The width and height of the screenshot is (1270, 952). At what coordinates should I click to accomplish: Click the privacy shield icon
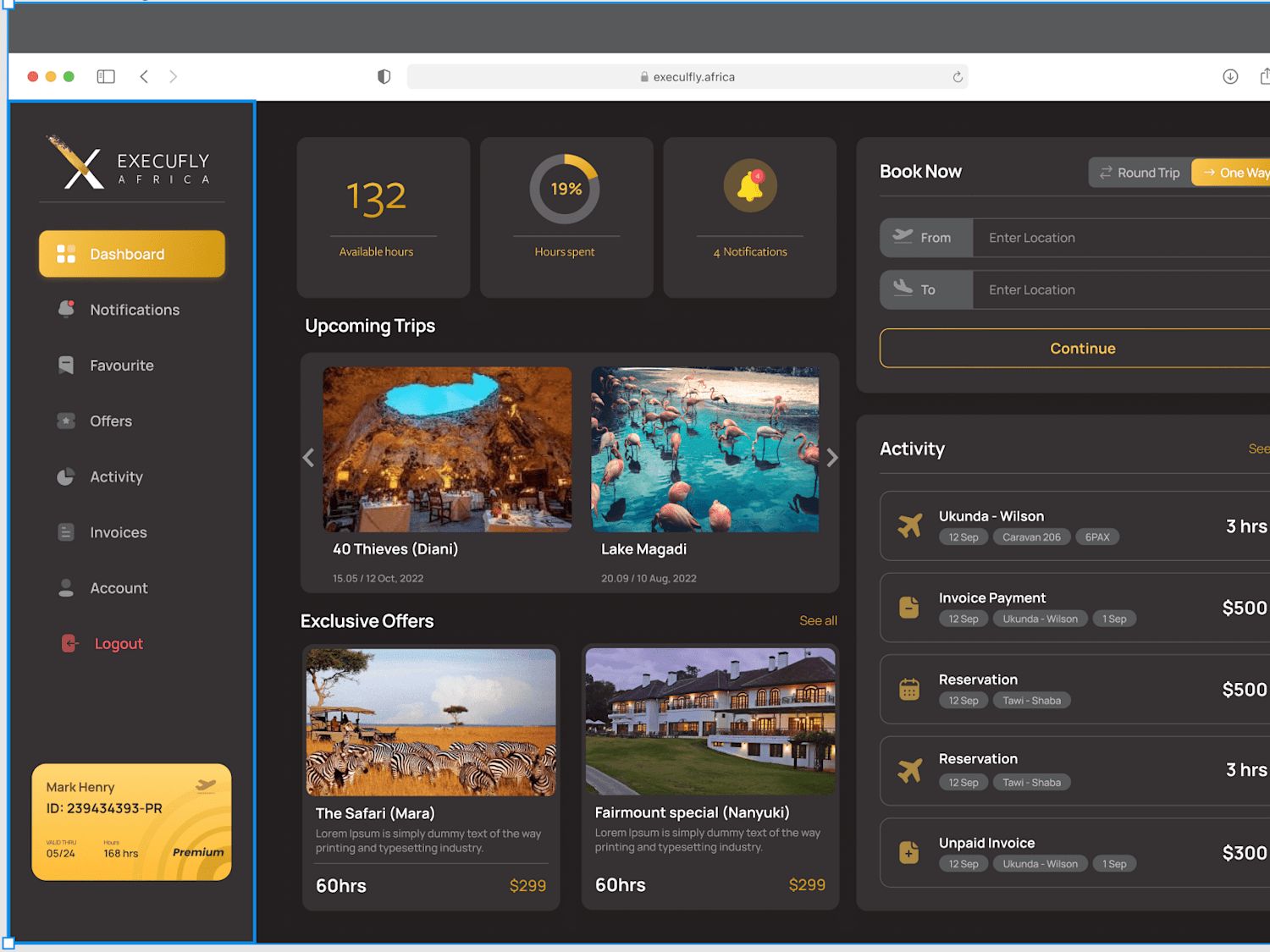pyautogui.click(x=384, y=77)
